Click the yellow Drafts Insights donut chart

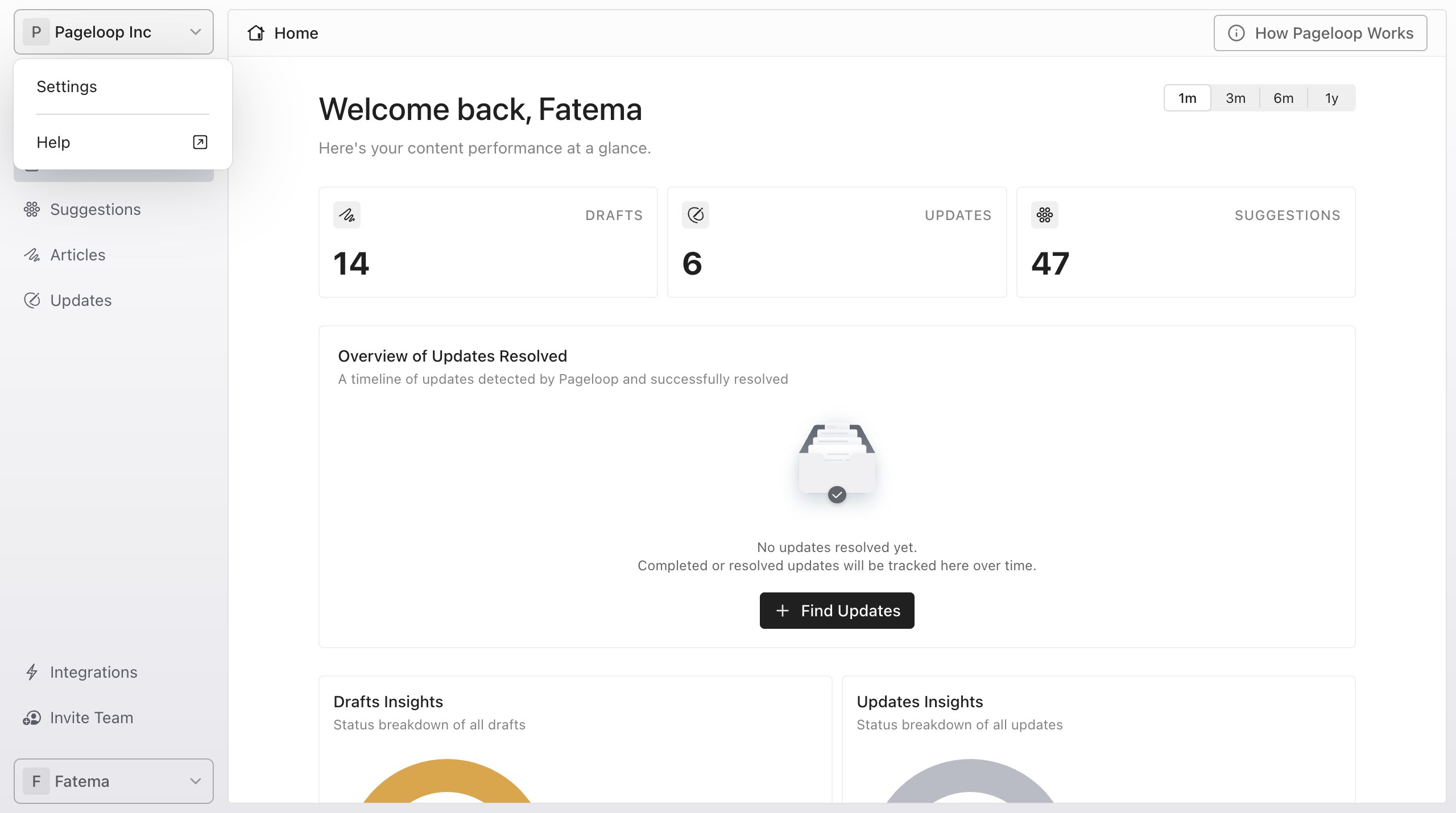click(x=447, y=781)
